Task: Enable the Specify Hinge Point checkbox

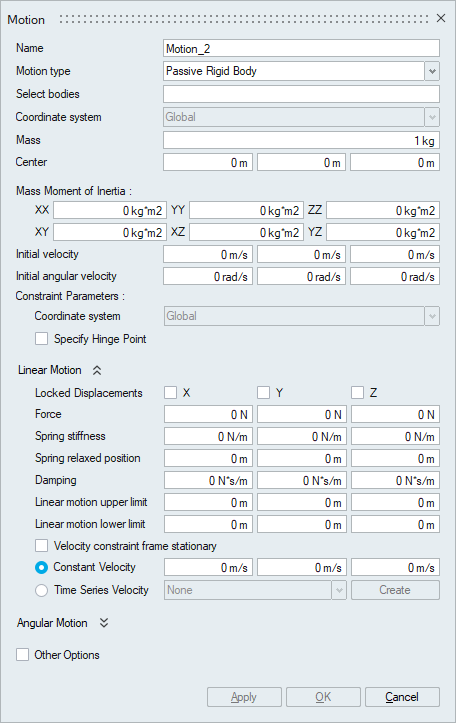Action: pos(41,339)
